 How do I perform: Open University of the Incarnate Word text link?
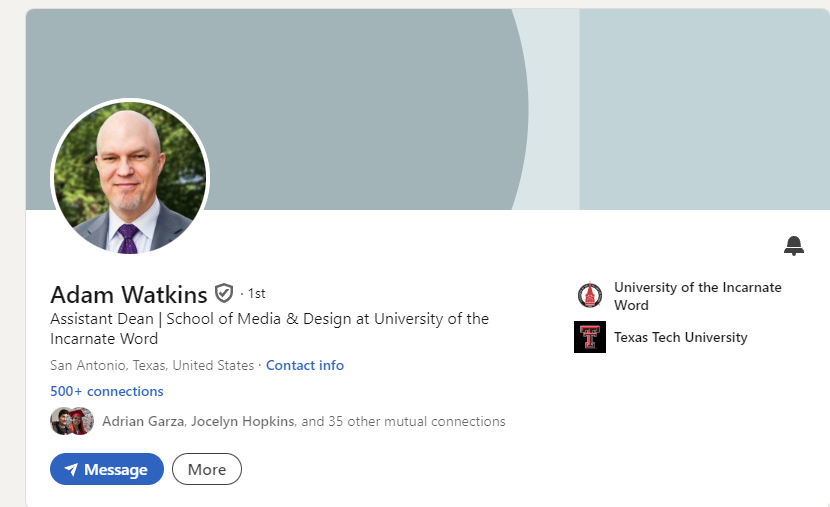pyautogui.click(x=698, y=296)
